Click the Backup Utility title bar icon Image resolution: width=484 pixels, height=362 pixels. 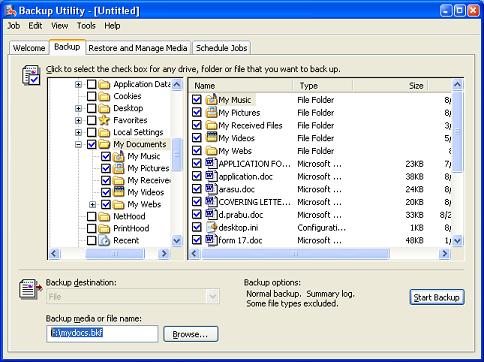[x=10, y=11]
